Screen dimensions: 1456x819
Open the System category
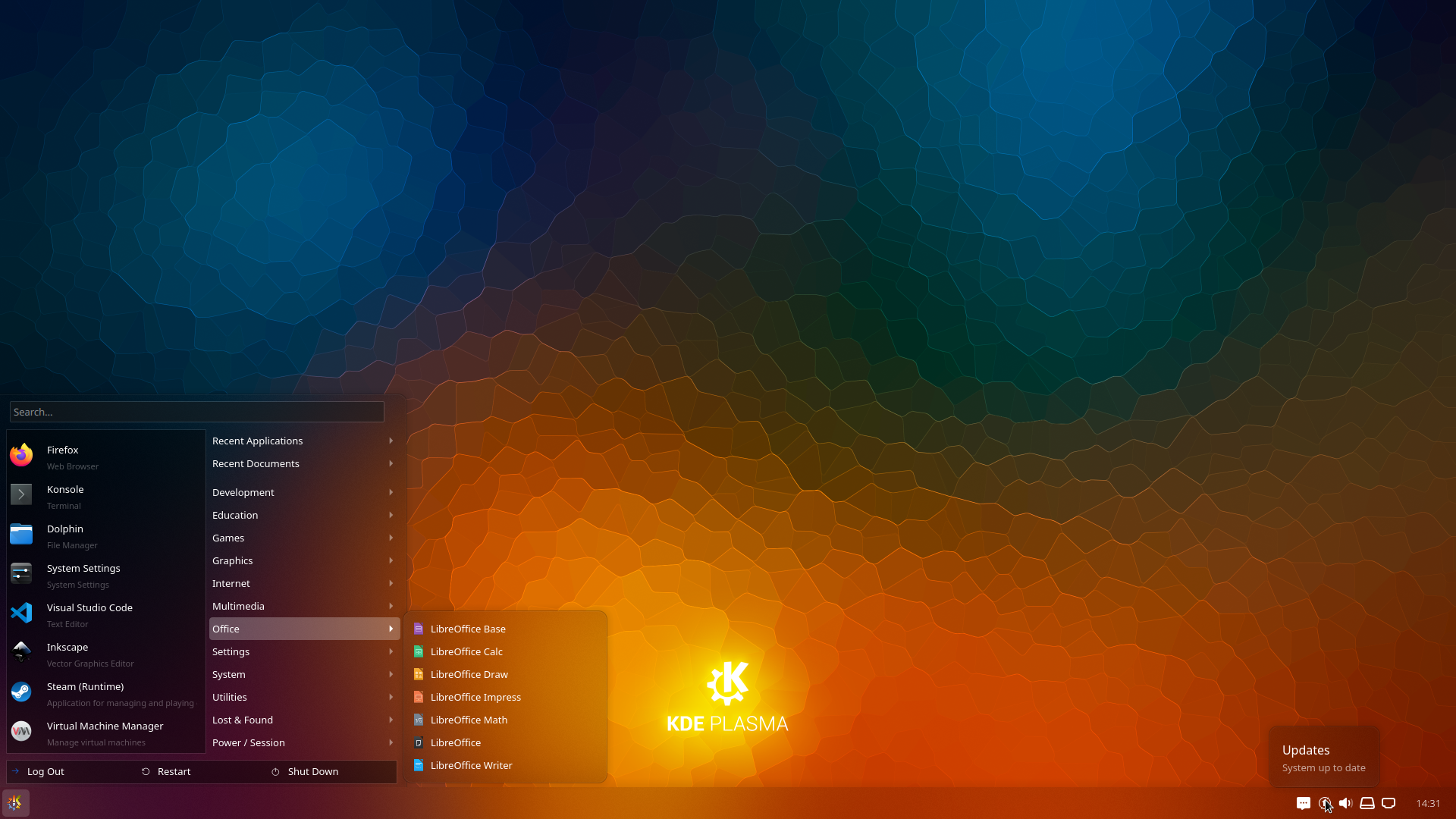click(304, 674)
